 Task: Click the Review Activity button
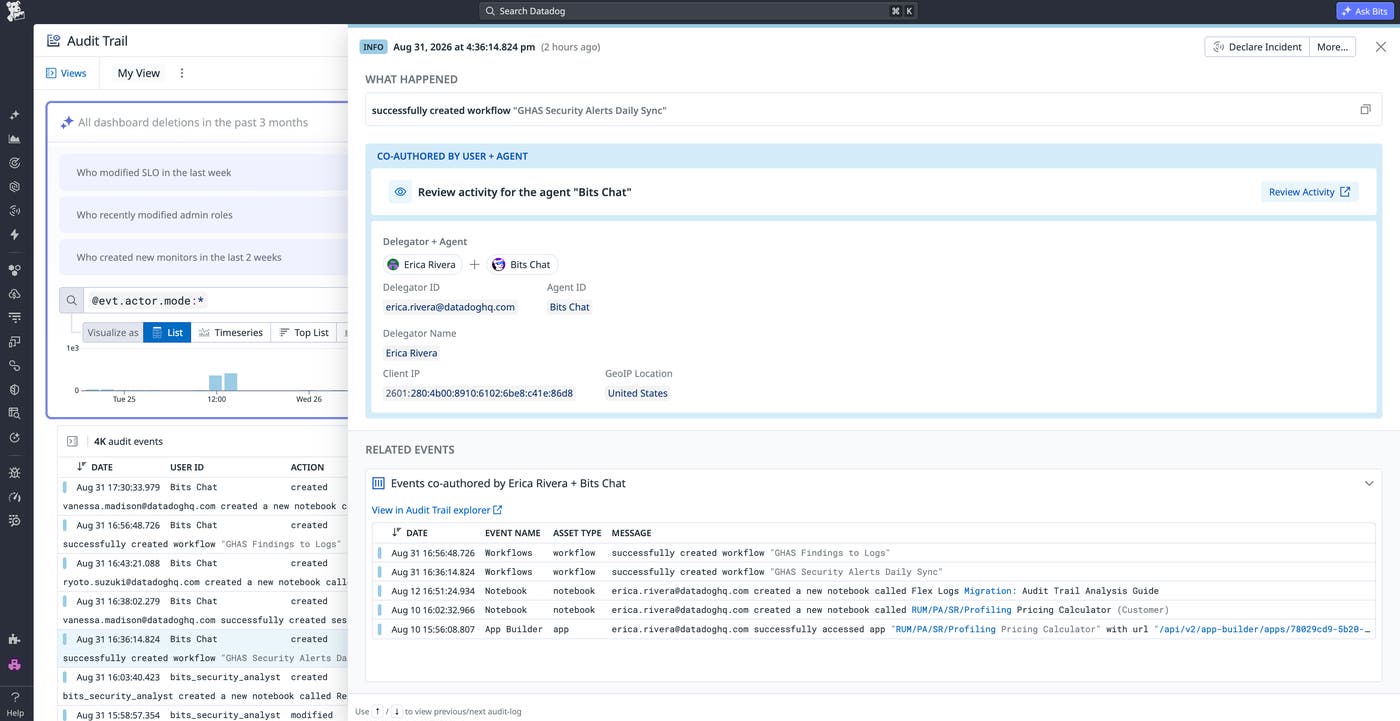[x=1309, y=192]
